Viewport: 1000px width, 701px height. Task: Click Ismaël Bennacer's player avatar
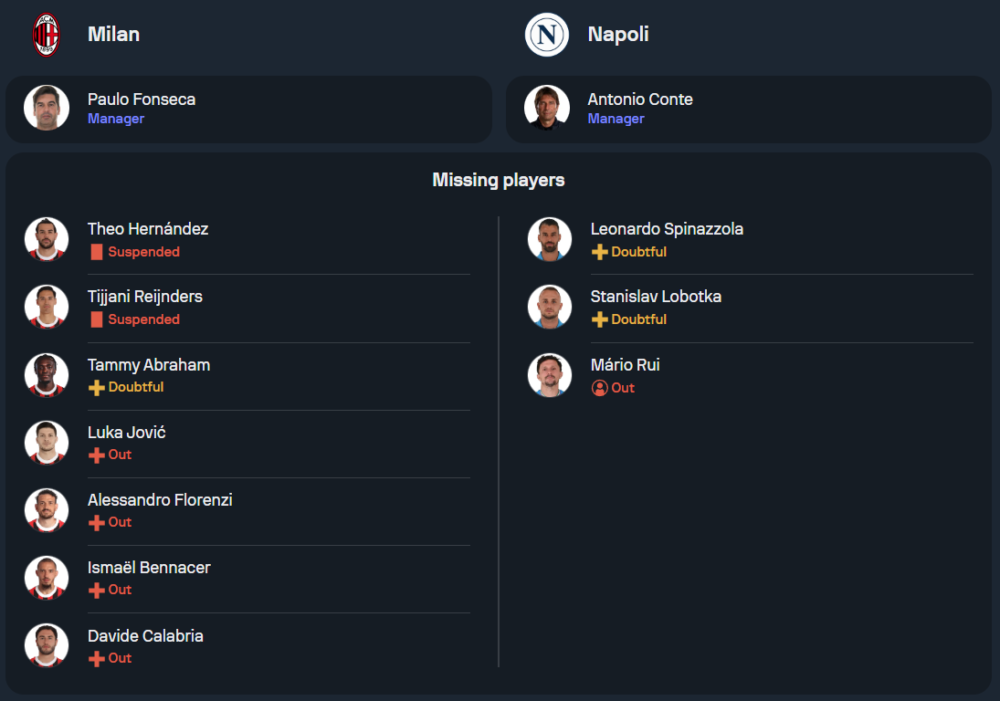click(46, 578)
